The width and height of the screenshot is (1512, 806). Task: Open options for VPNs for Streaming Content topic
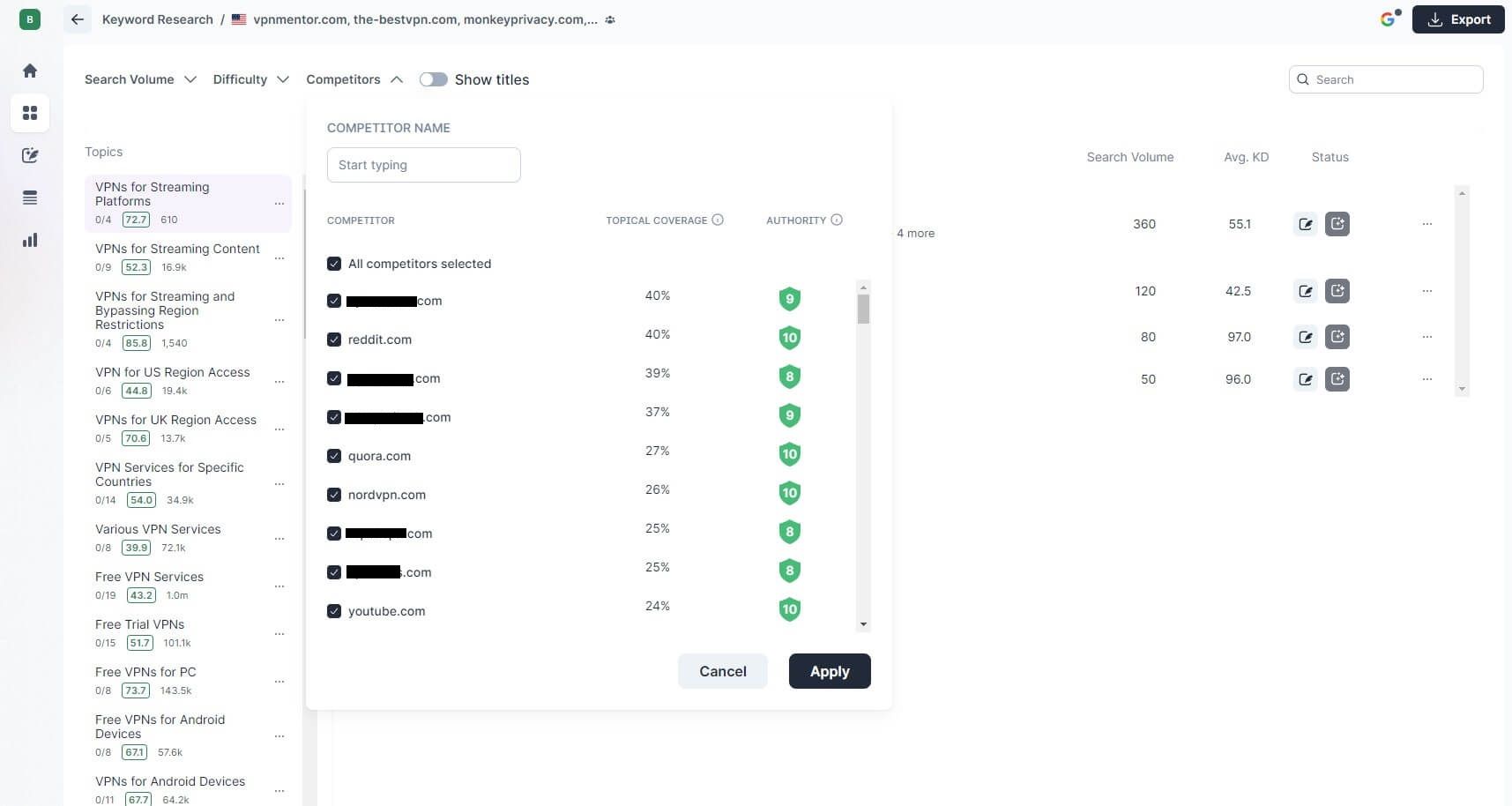279,258
